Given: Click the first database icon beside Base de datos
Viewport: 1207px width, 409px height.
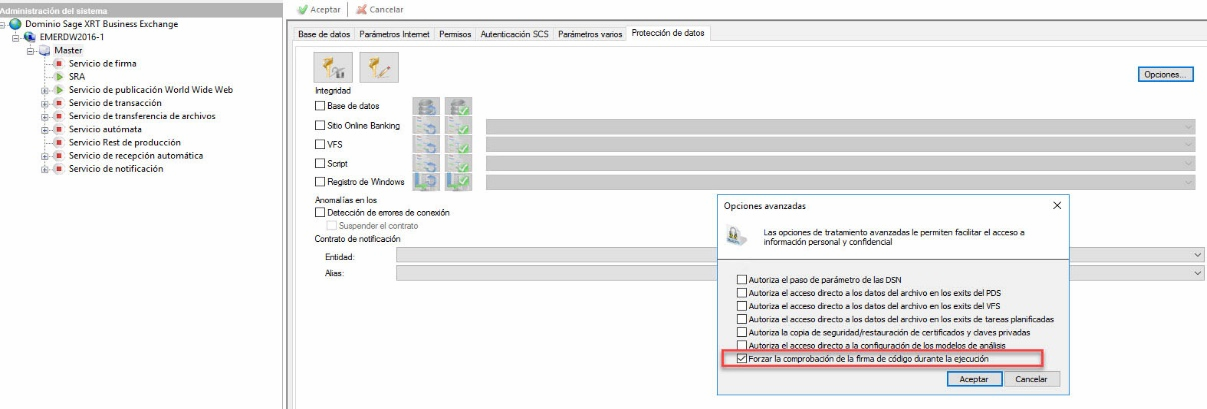Looking at the screenshot, I should (428, 106).
